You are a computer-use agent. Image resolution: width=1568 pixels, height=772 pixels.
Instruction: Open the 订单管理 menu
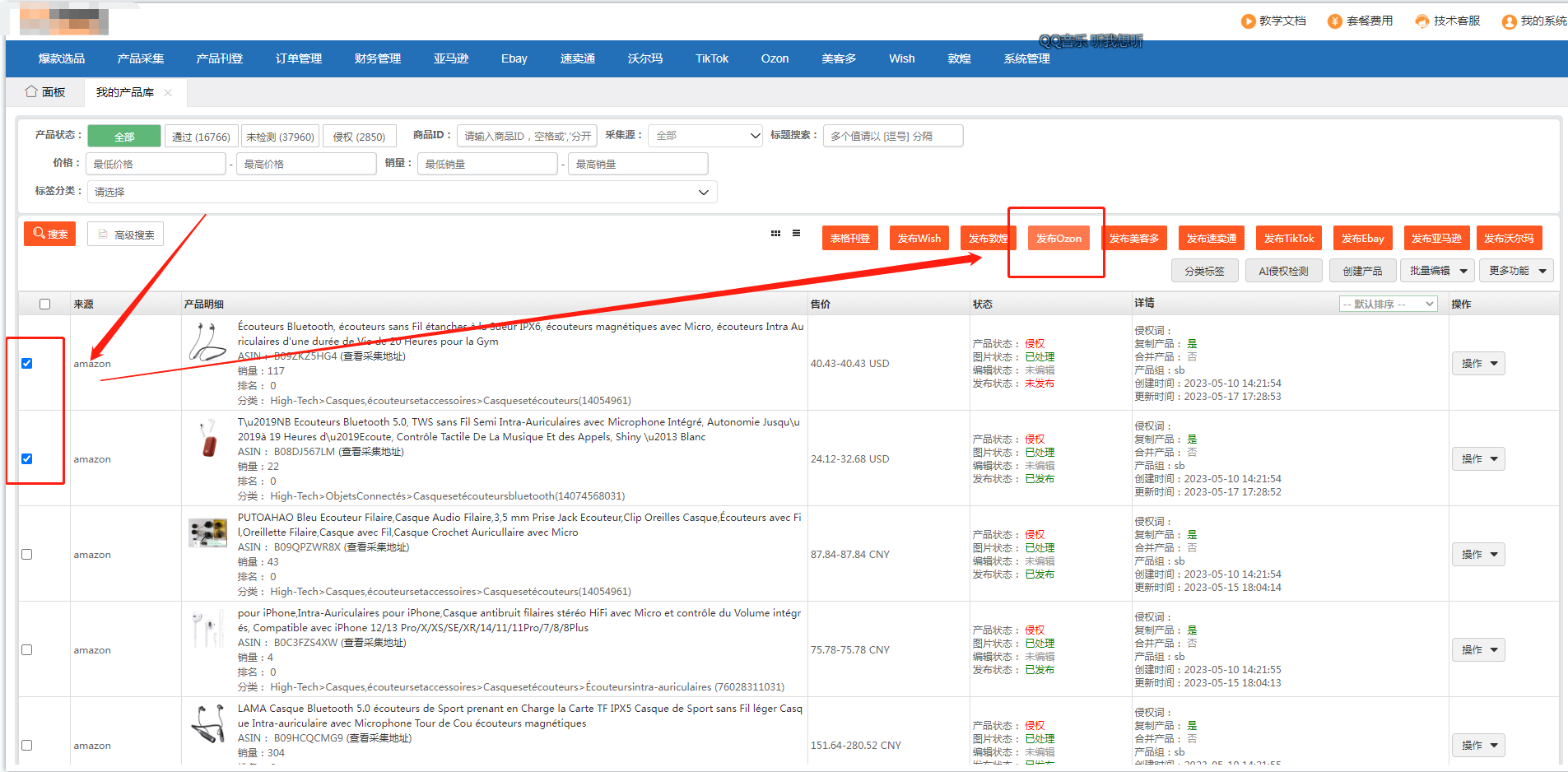299,58
